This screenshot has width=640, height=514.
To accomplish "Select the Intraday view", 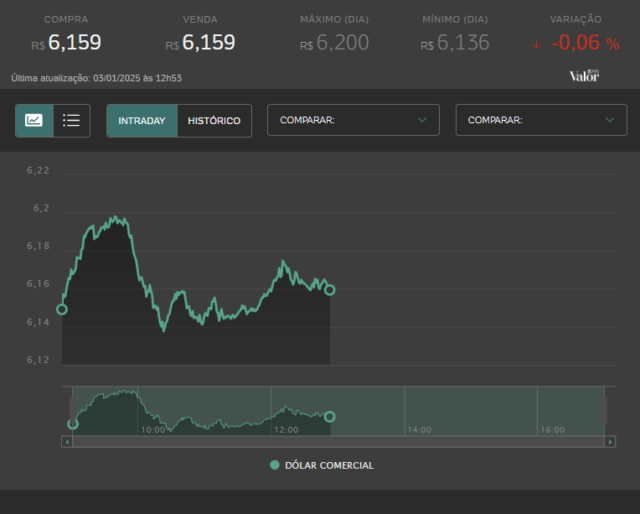I will 142,120.
